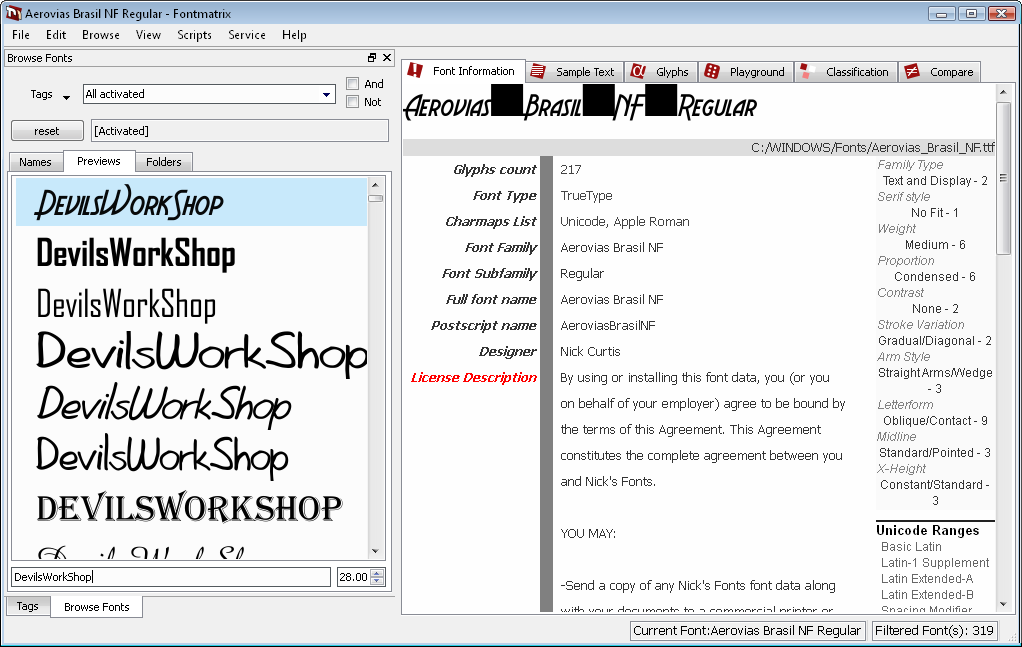This screenshot has width=1022, height=647.
Task: Click the Gradual/Diagonal - 2 stroke value
Action: pos(935,341)
